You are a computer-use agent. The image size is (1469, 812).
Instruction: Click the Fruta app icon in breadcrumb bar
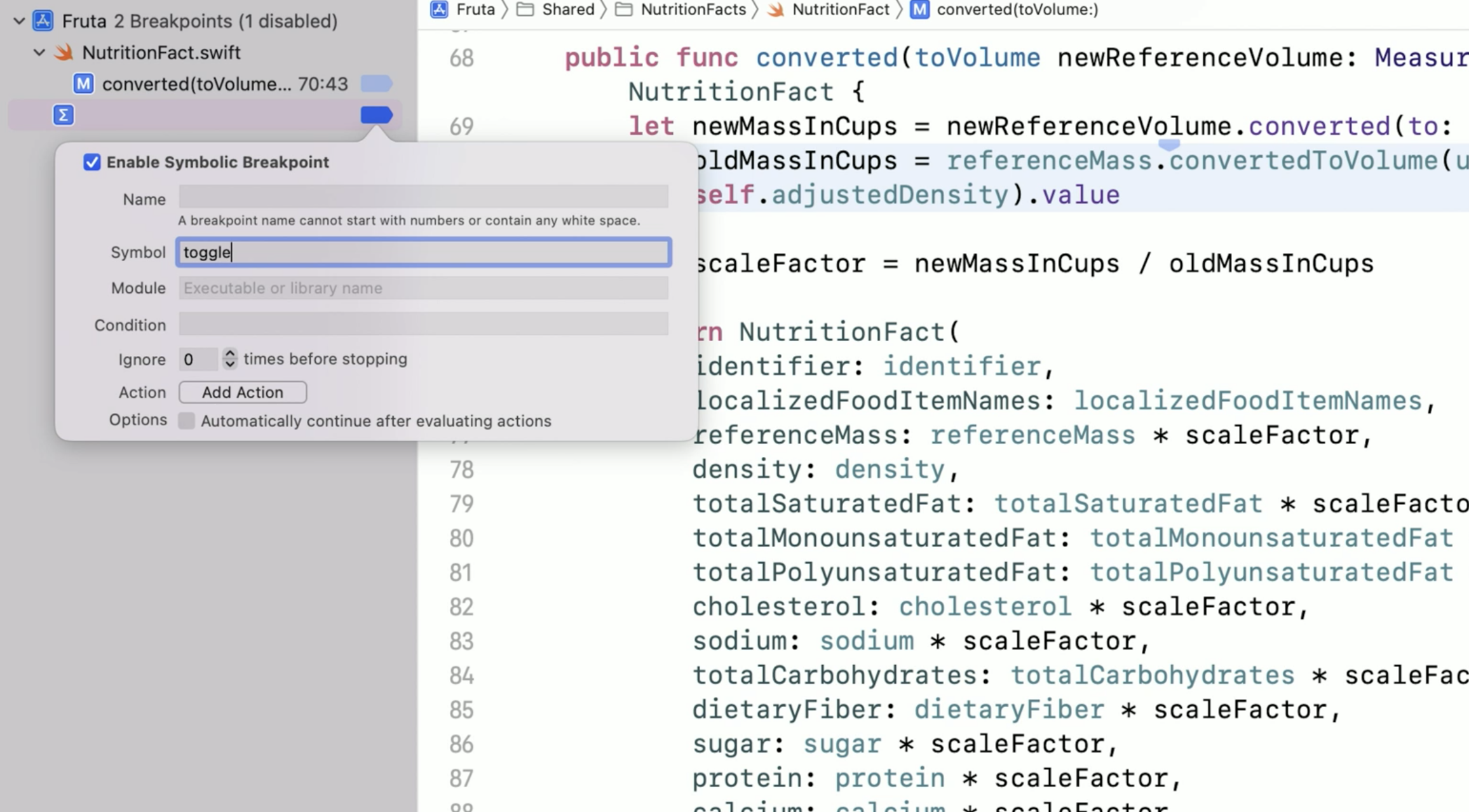[439, 9]
